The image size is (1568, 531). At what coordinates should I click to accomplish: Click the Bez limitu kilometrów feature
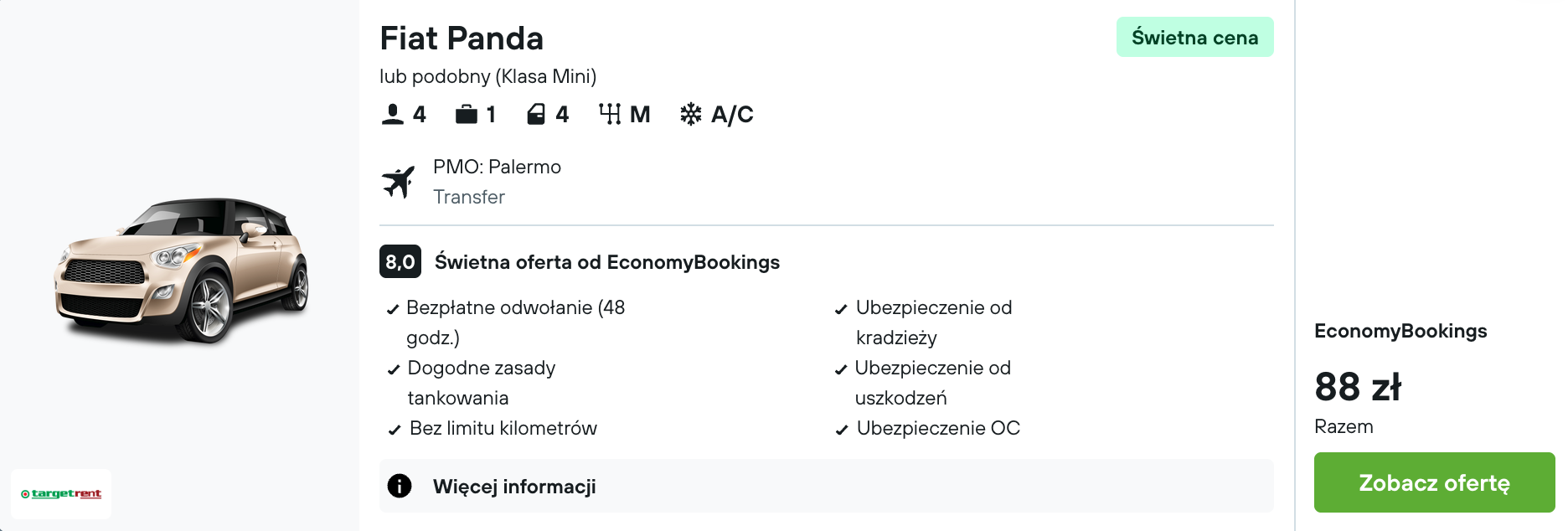click(503, 428)
